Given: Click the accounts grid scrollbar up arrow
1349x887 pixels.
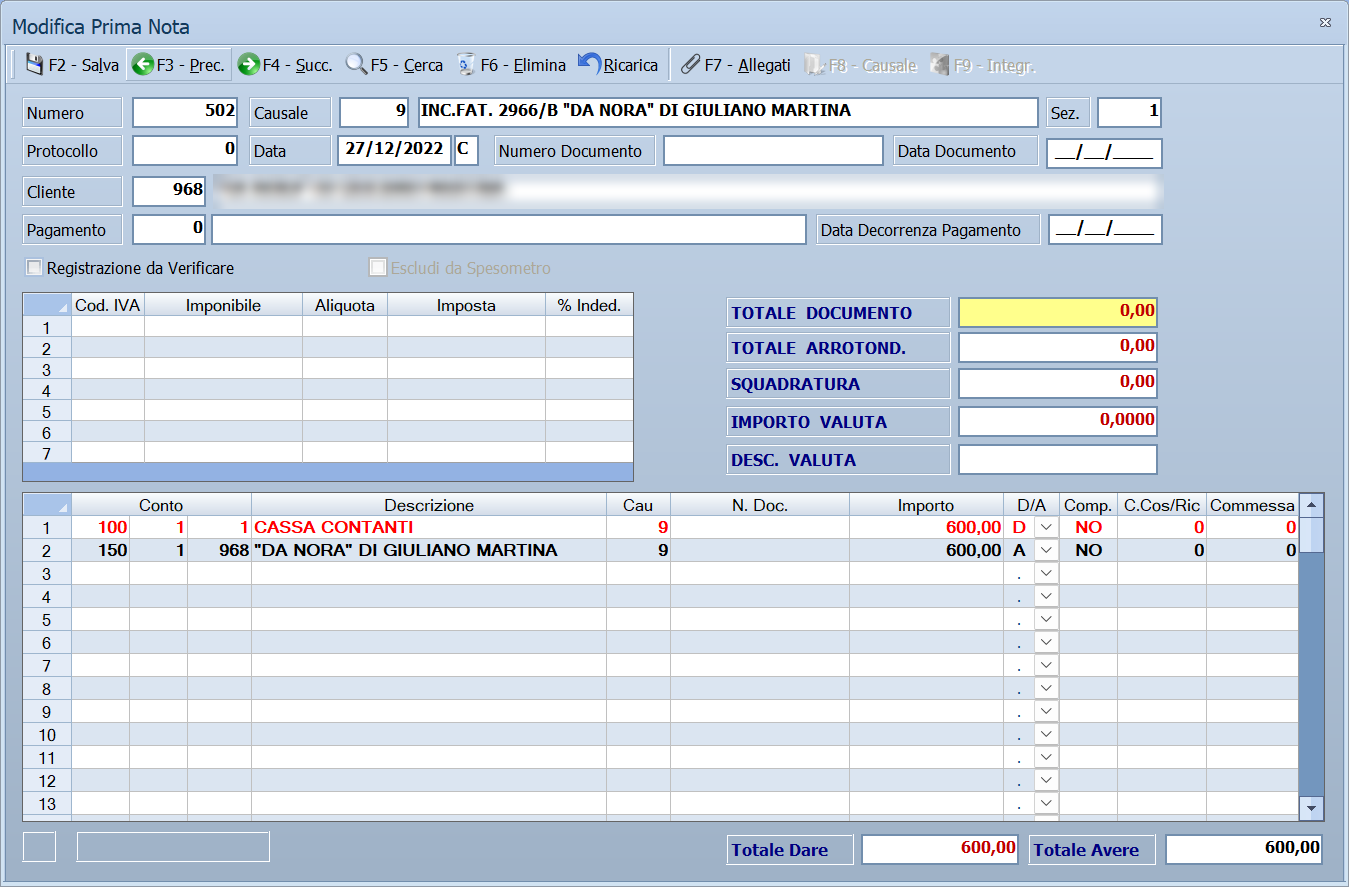Looking at the screenshot, I should (x=1311, y=504).
